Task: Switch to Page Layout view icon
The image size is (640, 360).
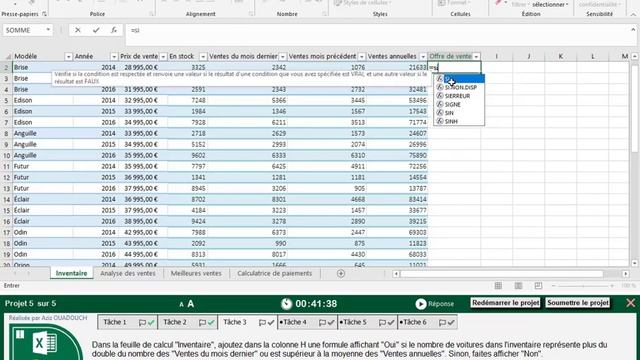Action: click(x=518, y=286)
